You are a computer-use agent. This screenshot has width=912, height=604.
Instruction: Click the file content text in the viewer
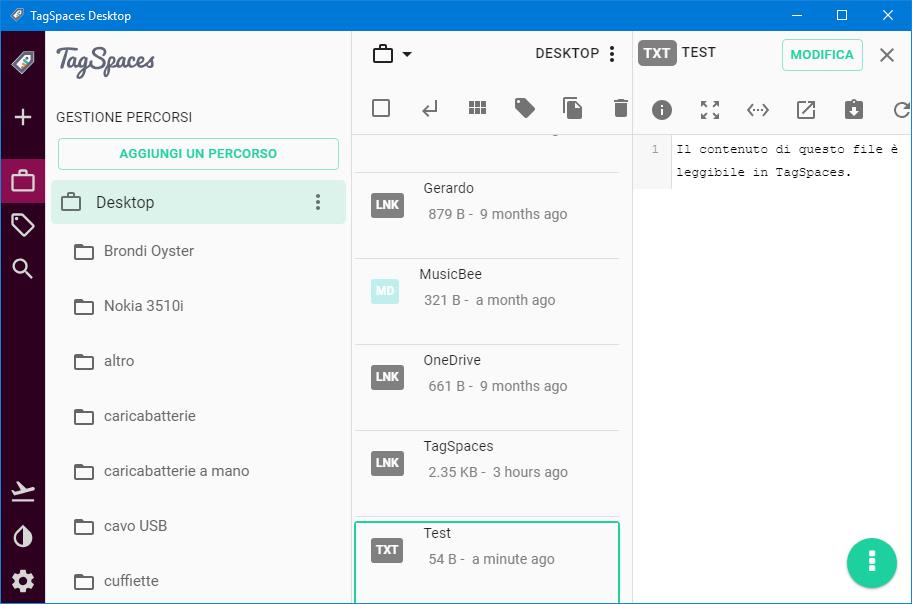click(787, 161)
